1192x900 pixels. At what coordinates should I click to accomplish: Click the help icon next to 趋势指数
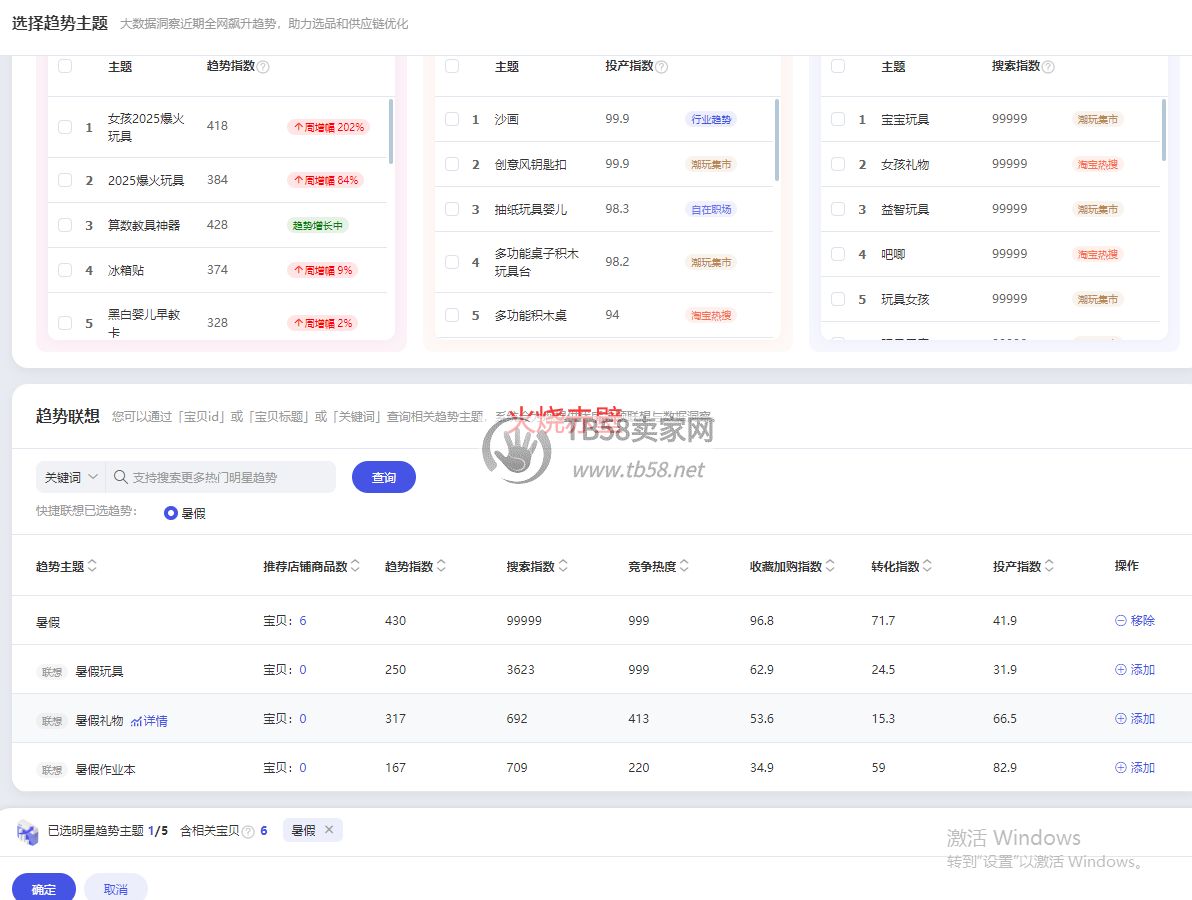tap(263, 67)
